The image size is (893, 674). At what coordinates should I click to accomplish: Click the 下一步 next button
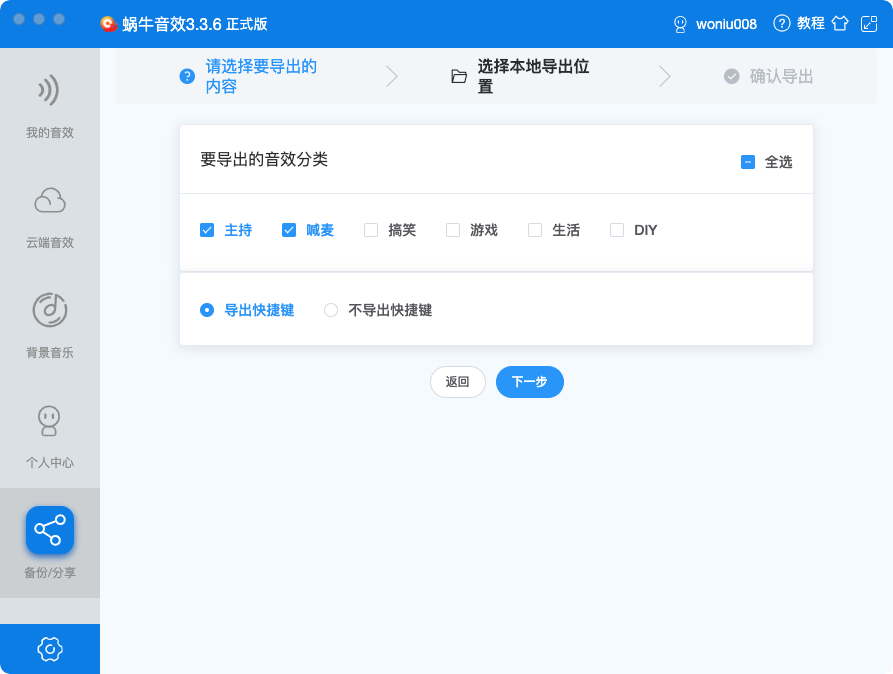coord(530,382)
